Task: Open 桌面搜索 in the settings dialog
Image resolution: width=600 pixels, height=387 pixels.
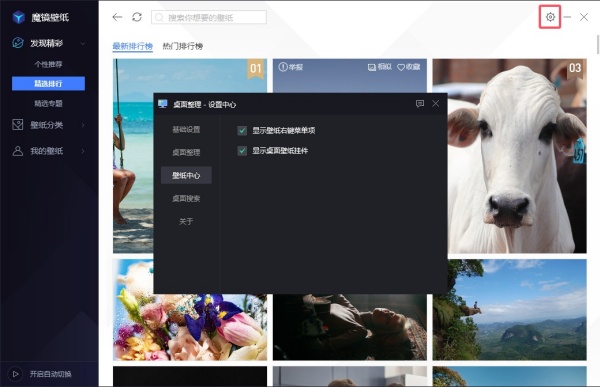Action: 186,198
